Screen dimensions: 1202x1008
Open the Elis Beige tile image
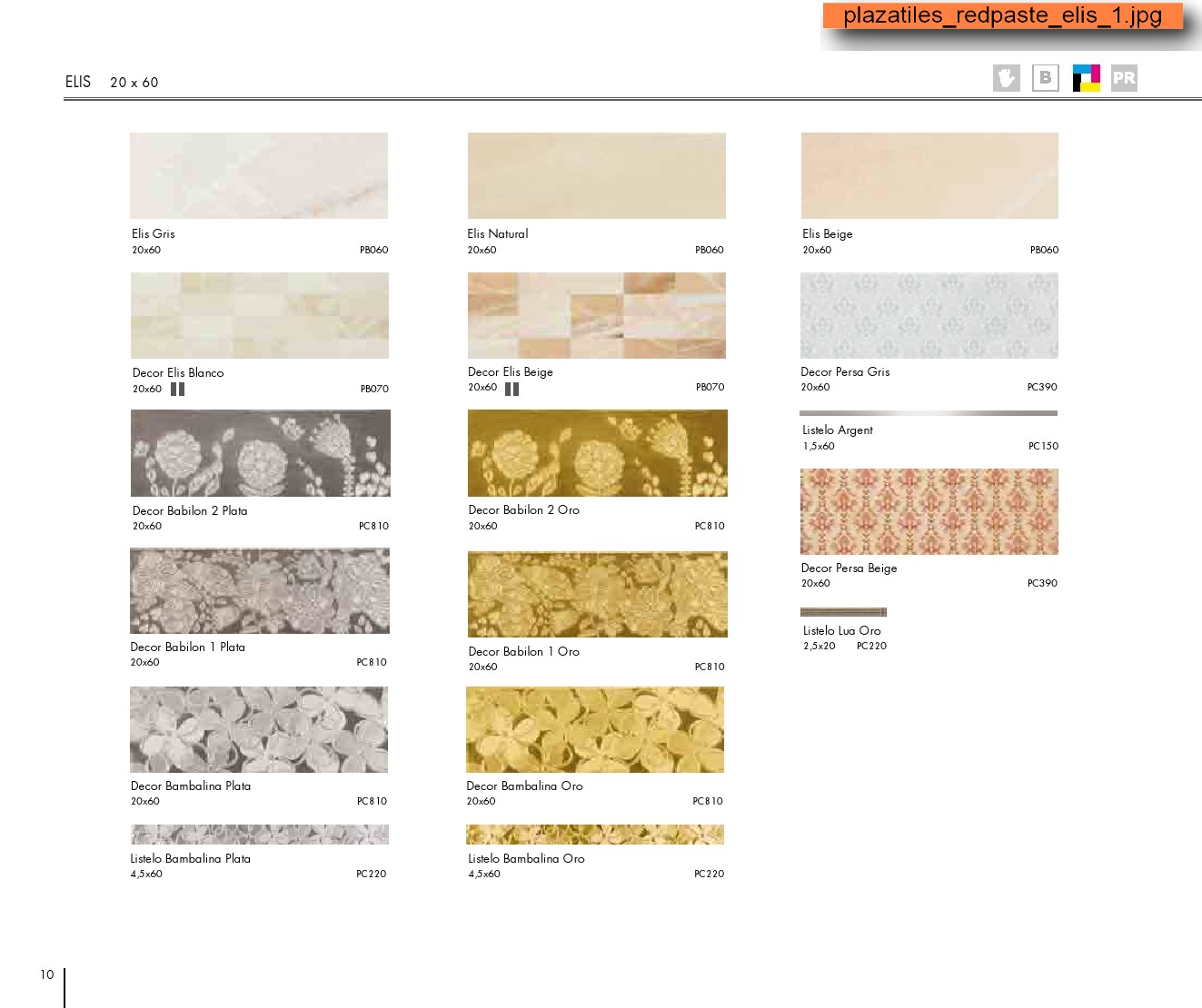pos(929,175)
